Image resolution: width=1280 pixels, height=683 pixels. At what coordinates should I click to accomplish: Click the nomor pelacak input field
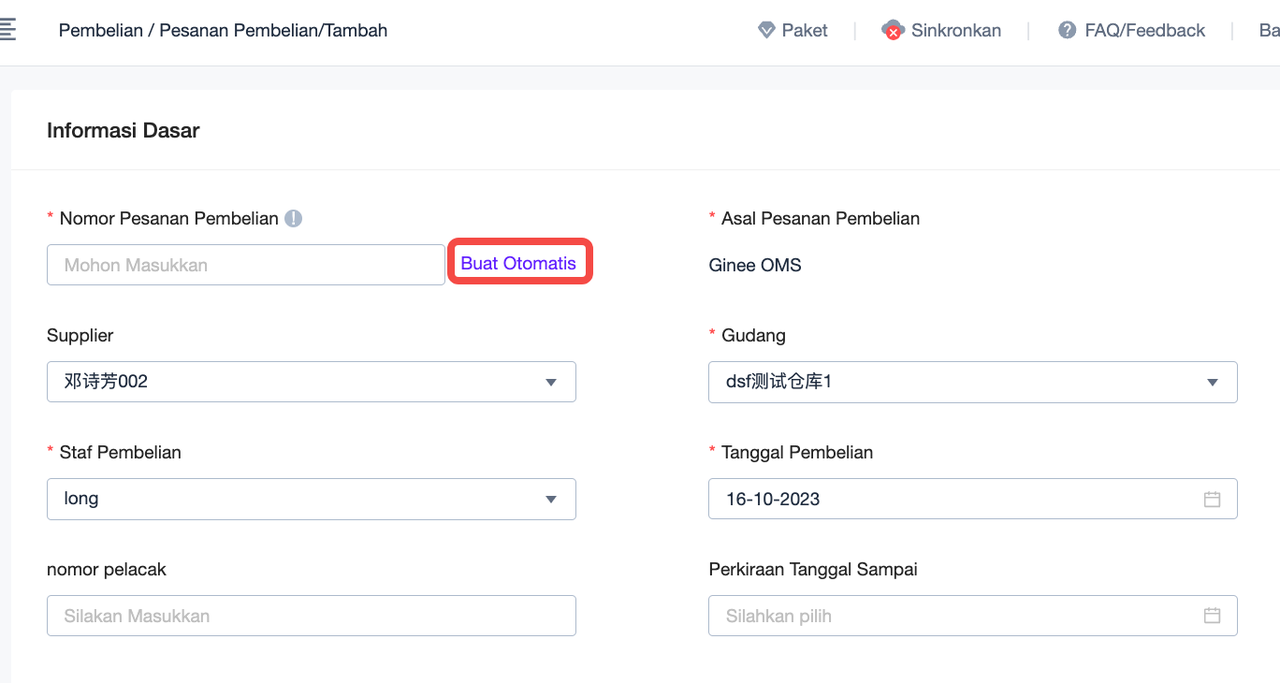point(311,616)
